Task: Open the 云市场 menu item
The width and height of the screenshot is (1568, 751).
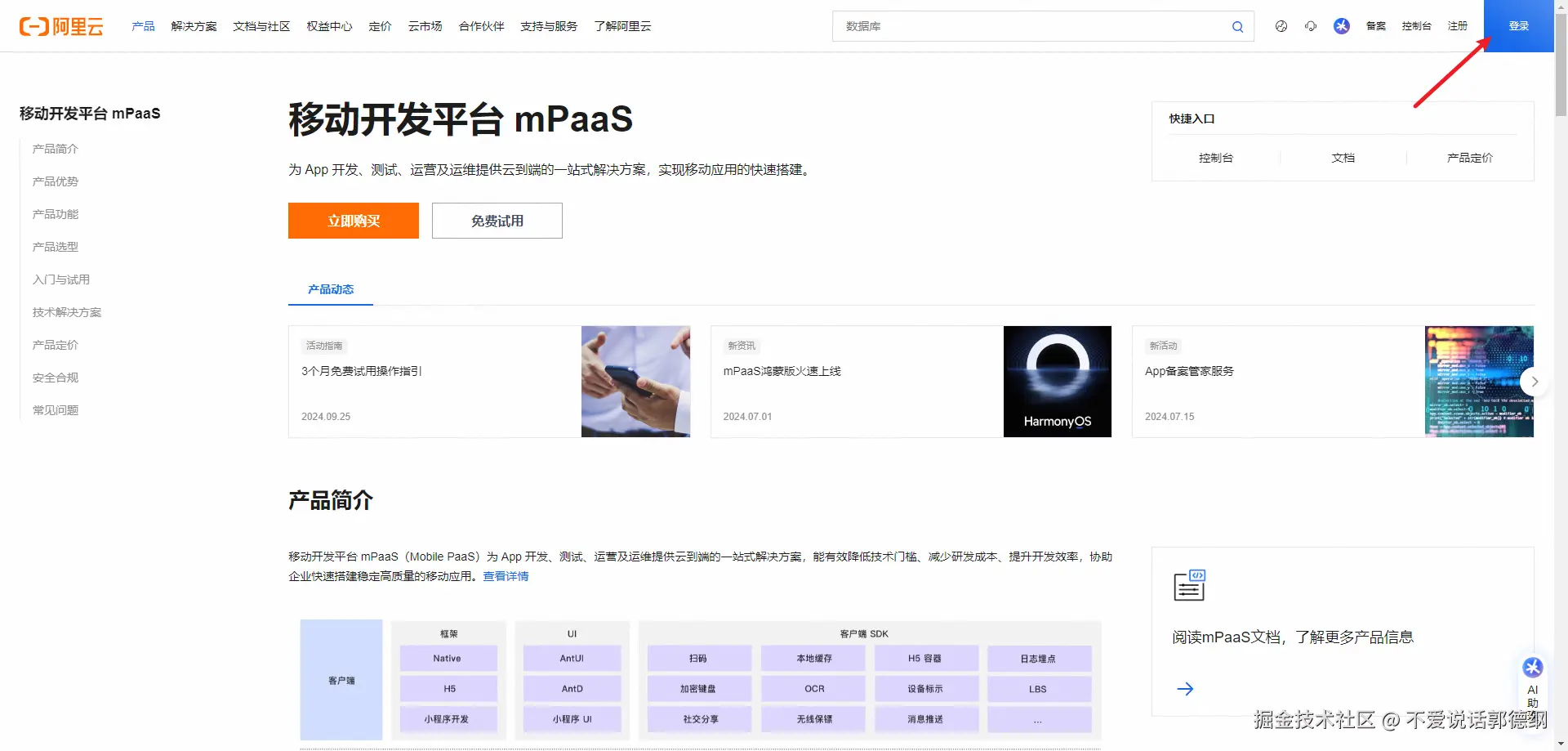Action: 425,26
